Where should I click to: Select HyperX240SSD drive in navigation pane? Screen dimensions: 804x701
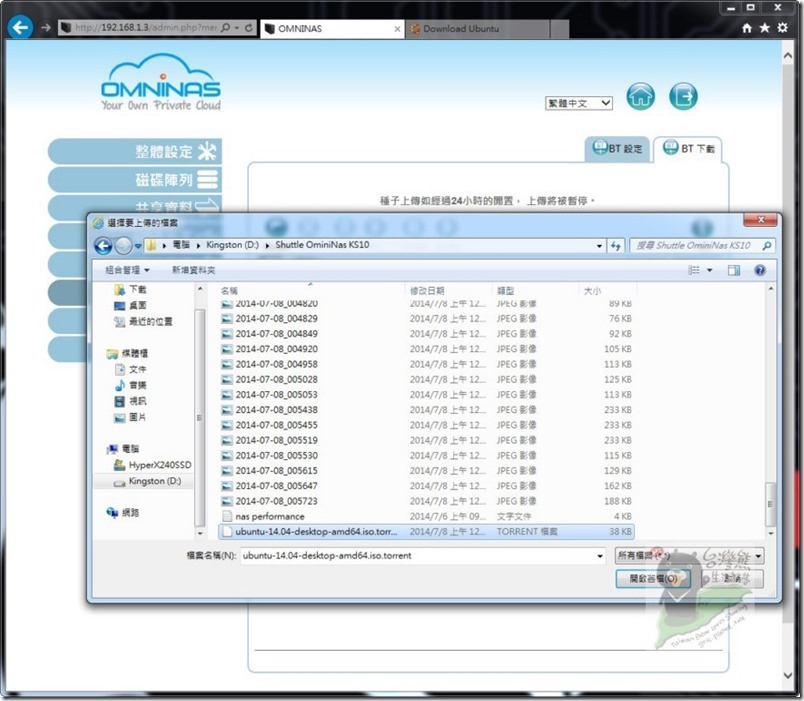[x=152, y=465]
